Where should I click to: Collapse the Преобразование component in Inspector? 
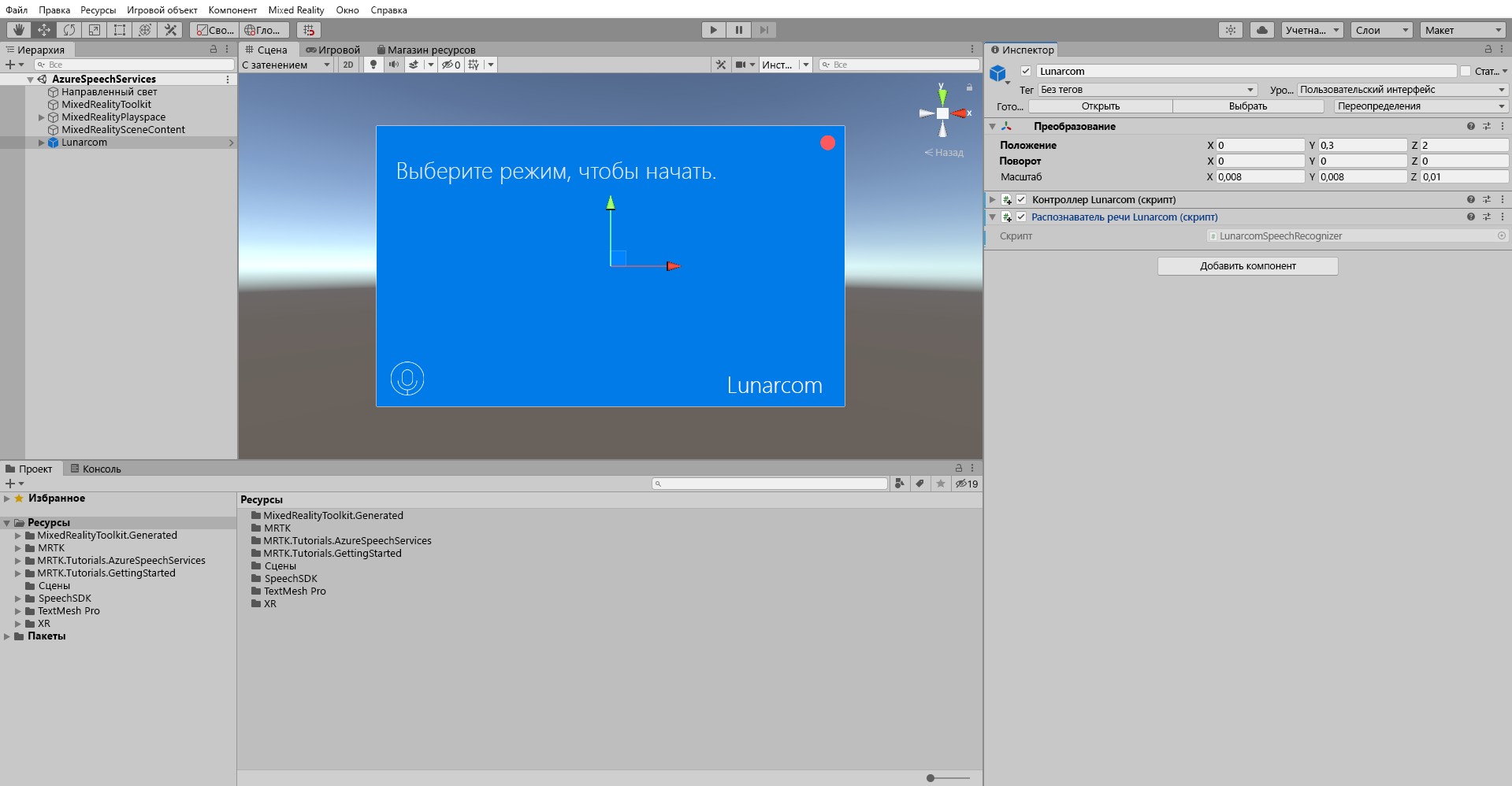992,126
